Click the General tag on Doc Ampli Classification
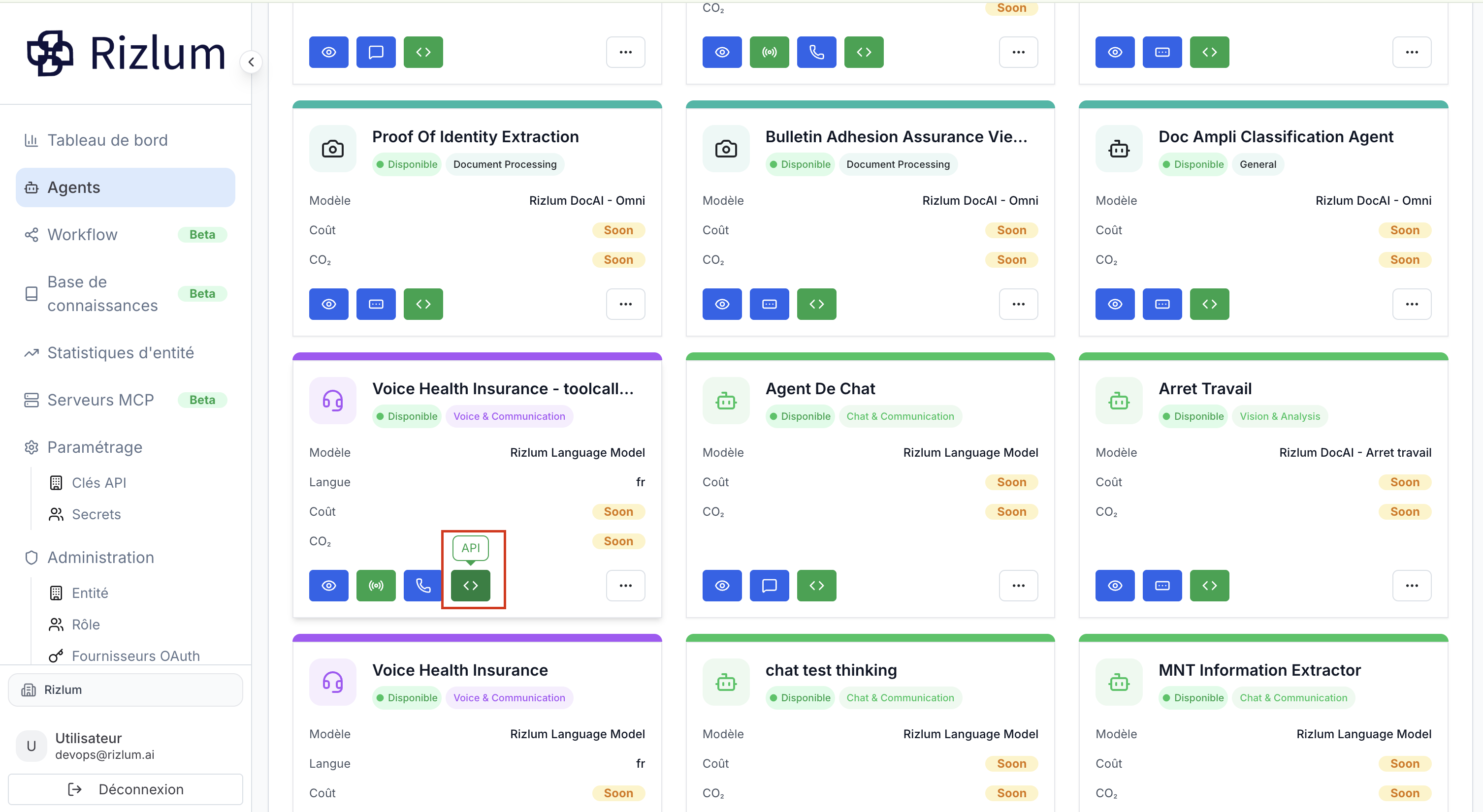Viewport: 1483px width, 812px height. 1258,164
